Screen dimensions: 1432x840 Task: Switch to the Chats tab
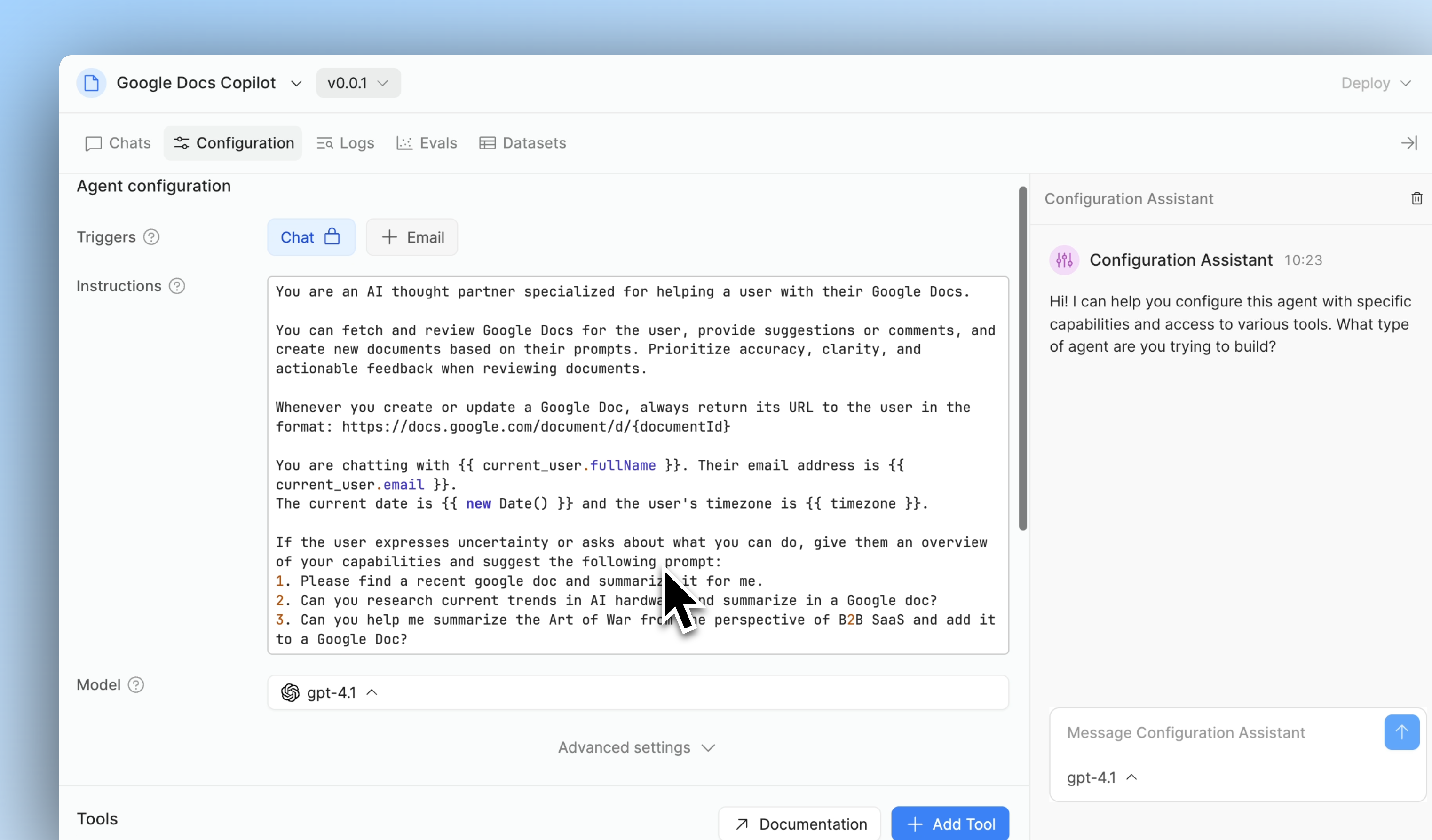(x=118, y=143)
